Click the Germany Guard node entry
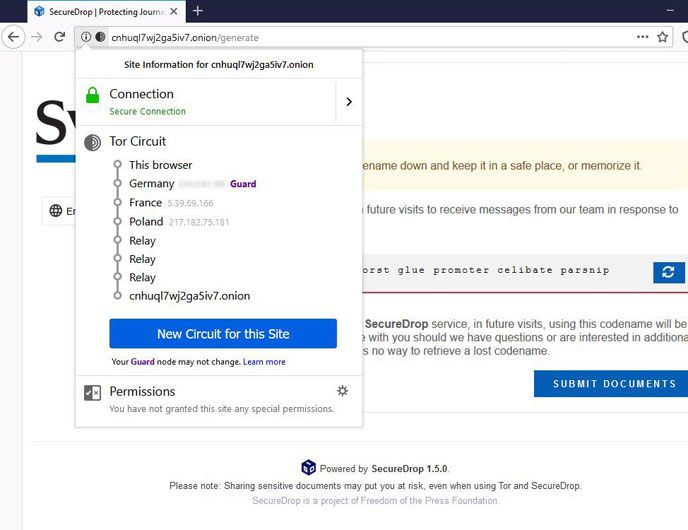The image size is (688, 530). click(x=152, y=184)
